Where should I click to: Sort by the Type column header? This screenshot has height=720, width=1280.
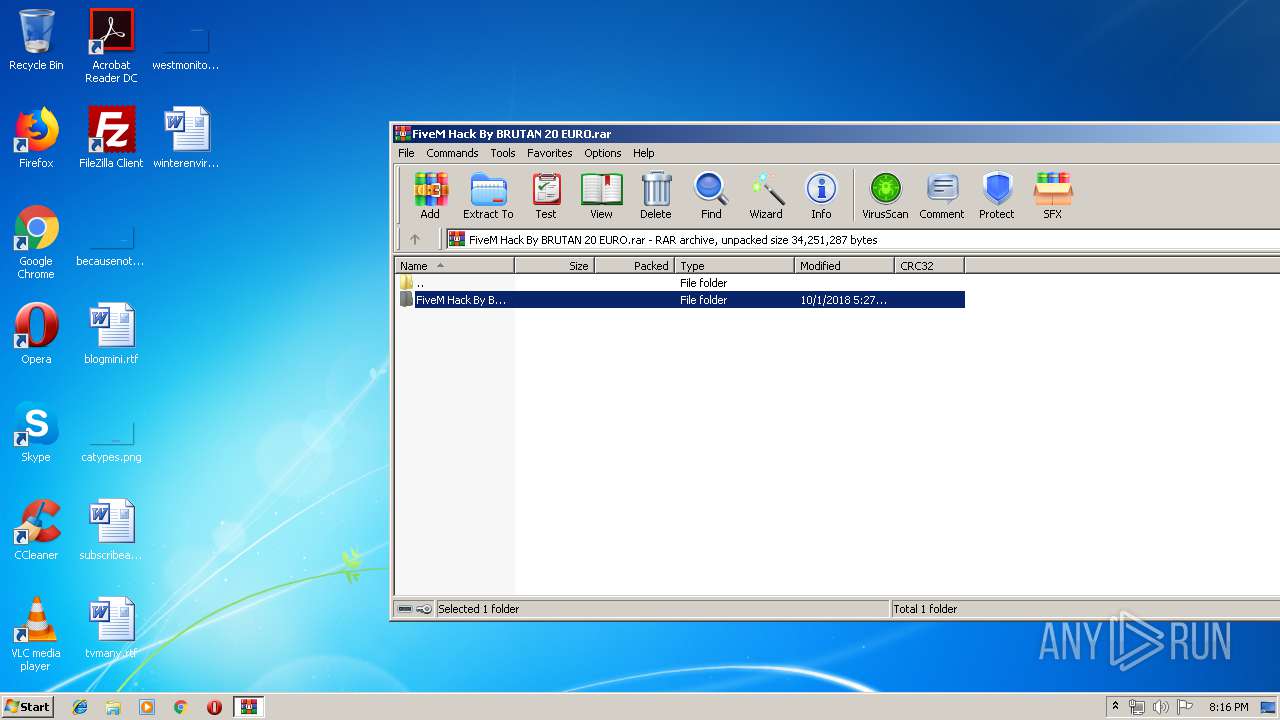click(x=735, y=266)
